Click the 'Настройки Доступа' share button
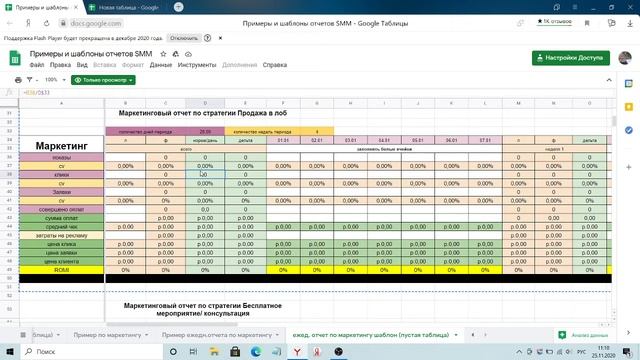 coord(571,58)
